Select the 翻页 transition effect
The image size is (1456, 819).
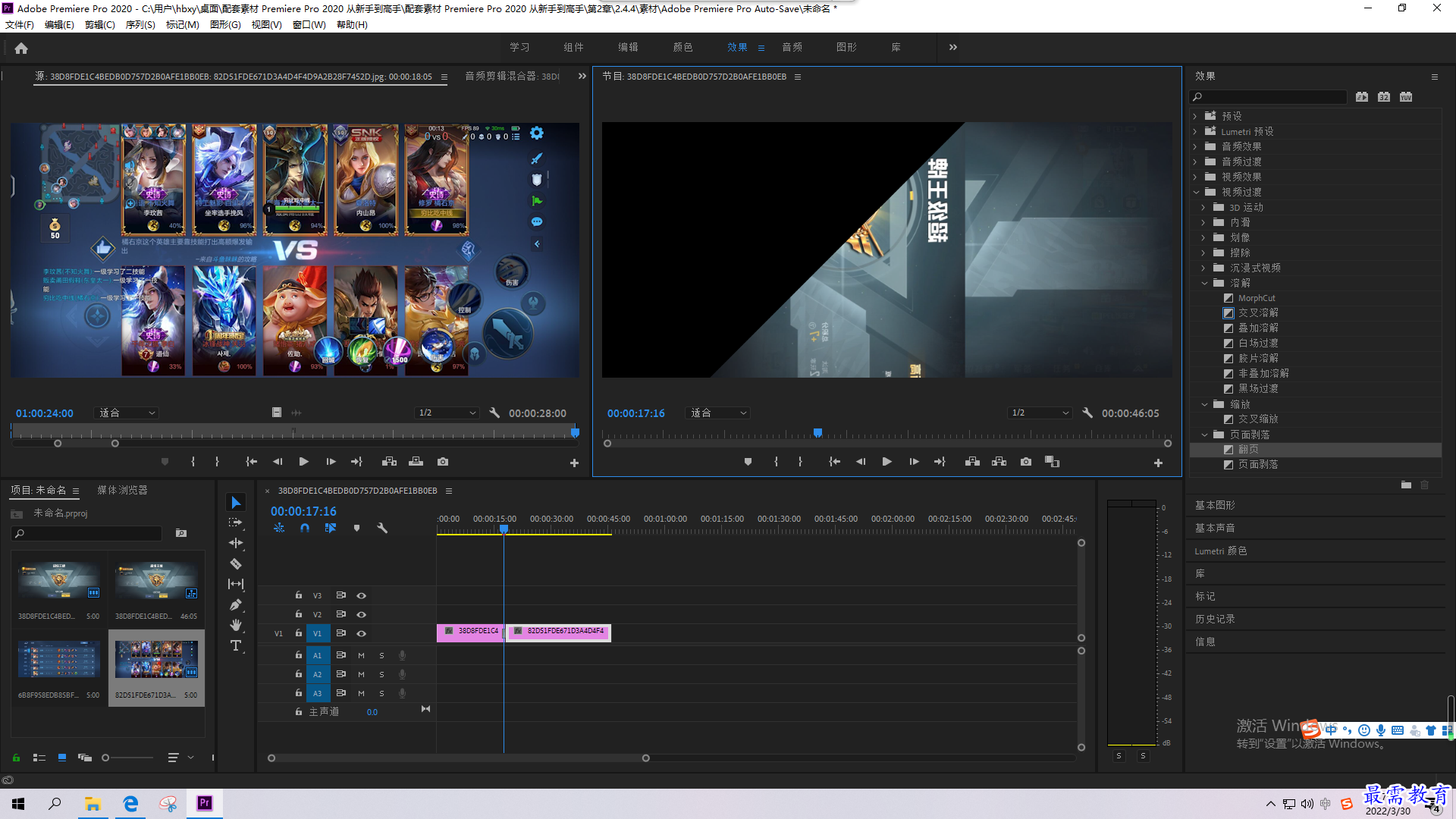pos(1247,450)
